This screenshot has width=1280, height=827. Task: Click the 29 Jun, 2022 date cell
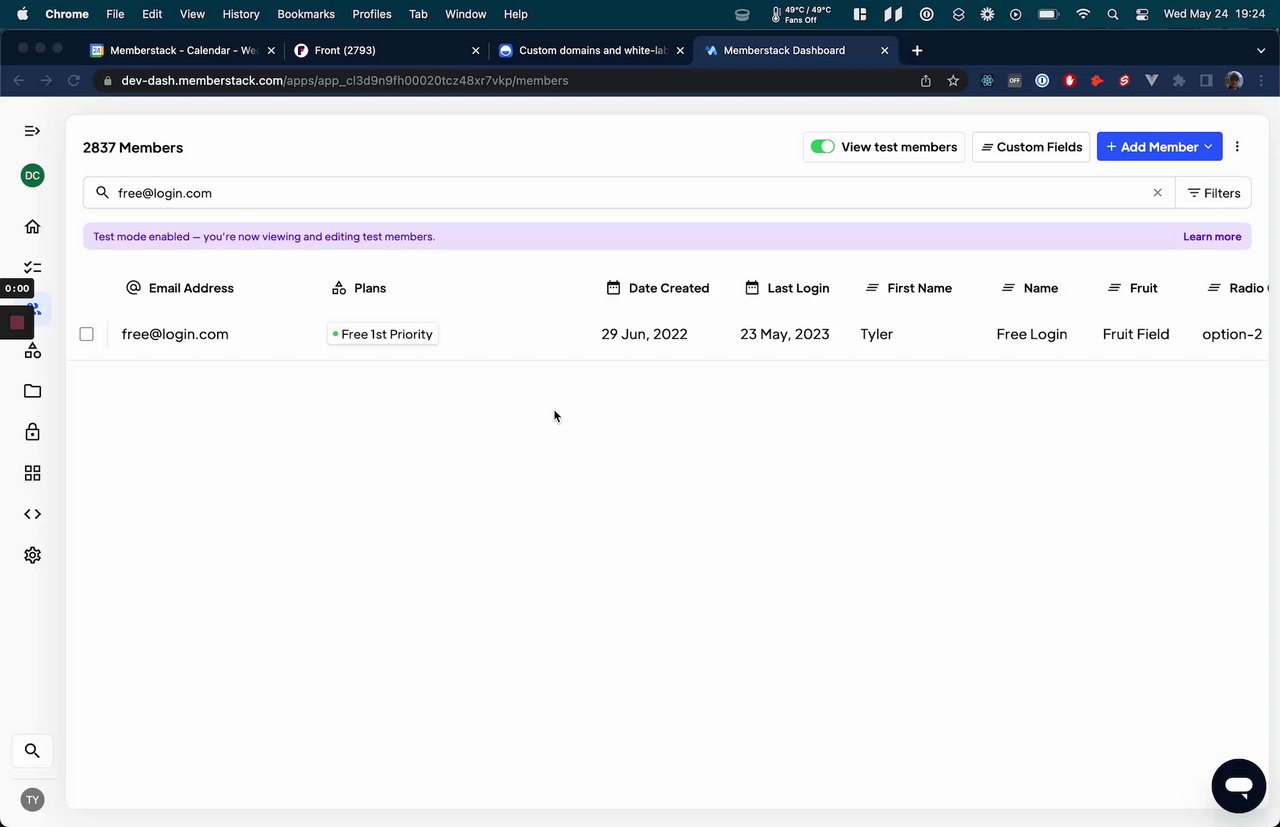coord(645,334)
